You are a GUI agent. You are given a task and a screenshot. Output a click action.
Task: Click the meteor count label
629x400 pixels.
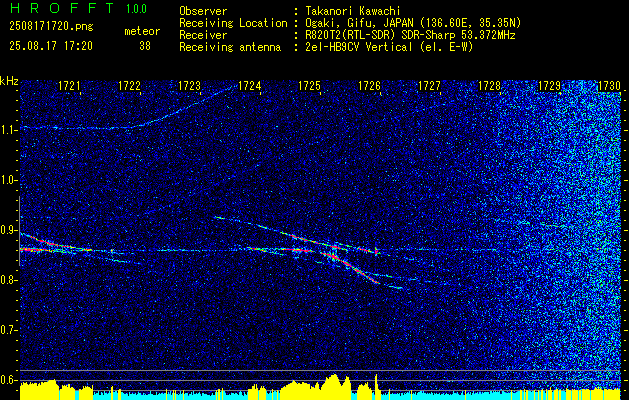pos(142,31)
